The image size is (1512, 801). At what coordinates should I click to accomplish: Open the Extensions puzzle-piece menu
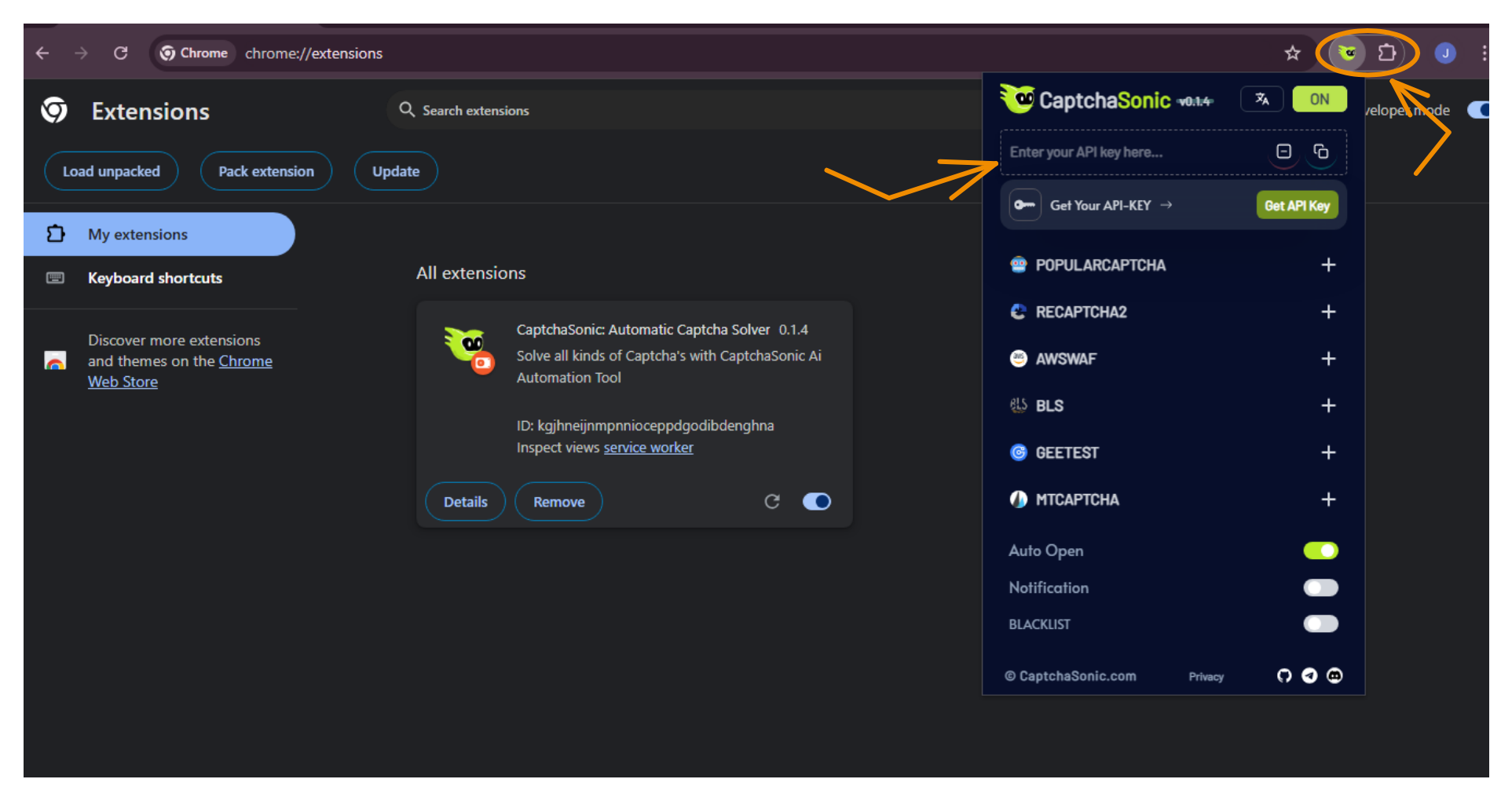pos(1387,53)
